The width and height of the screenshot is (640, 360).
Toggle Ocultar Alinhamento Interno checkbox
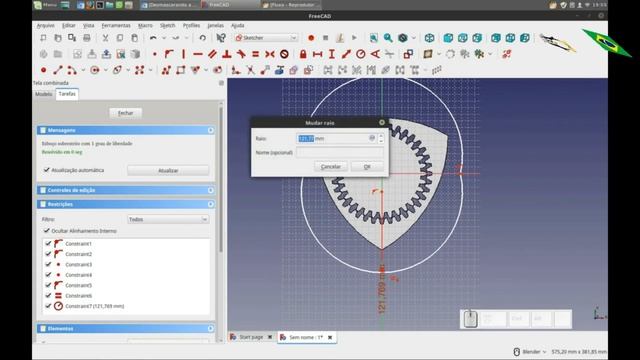(x=47, y=231)
